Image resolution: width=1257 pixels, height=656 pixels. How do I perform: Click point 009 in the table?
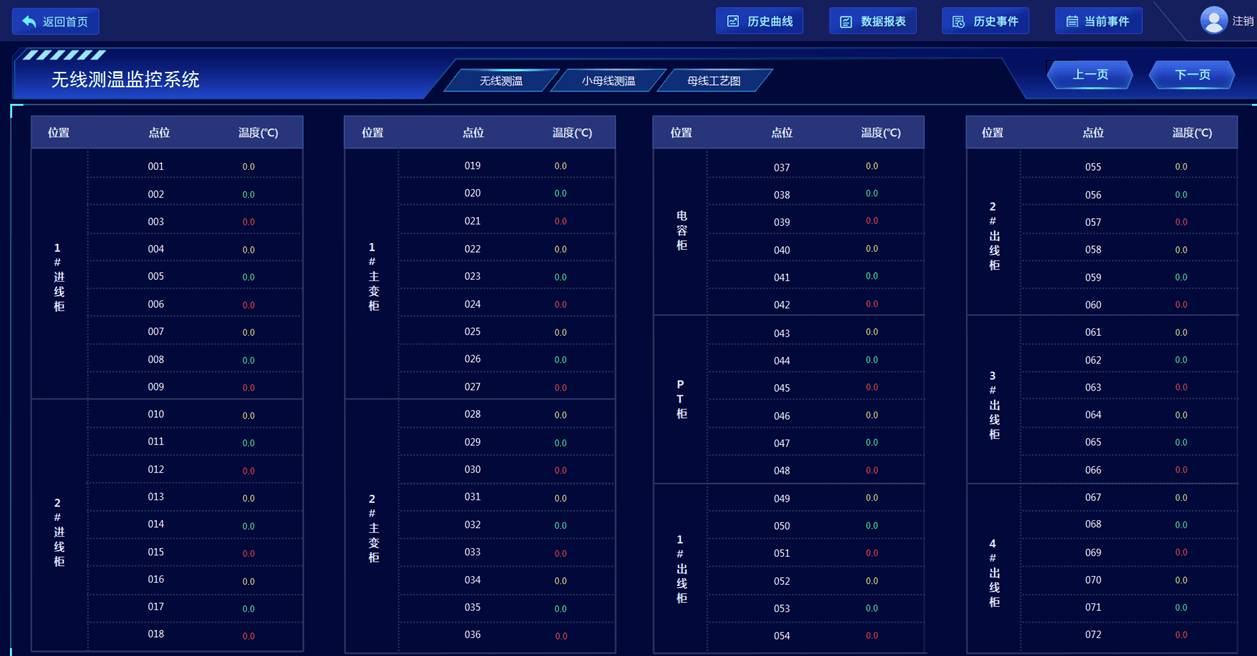click(156, 387)
